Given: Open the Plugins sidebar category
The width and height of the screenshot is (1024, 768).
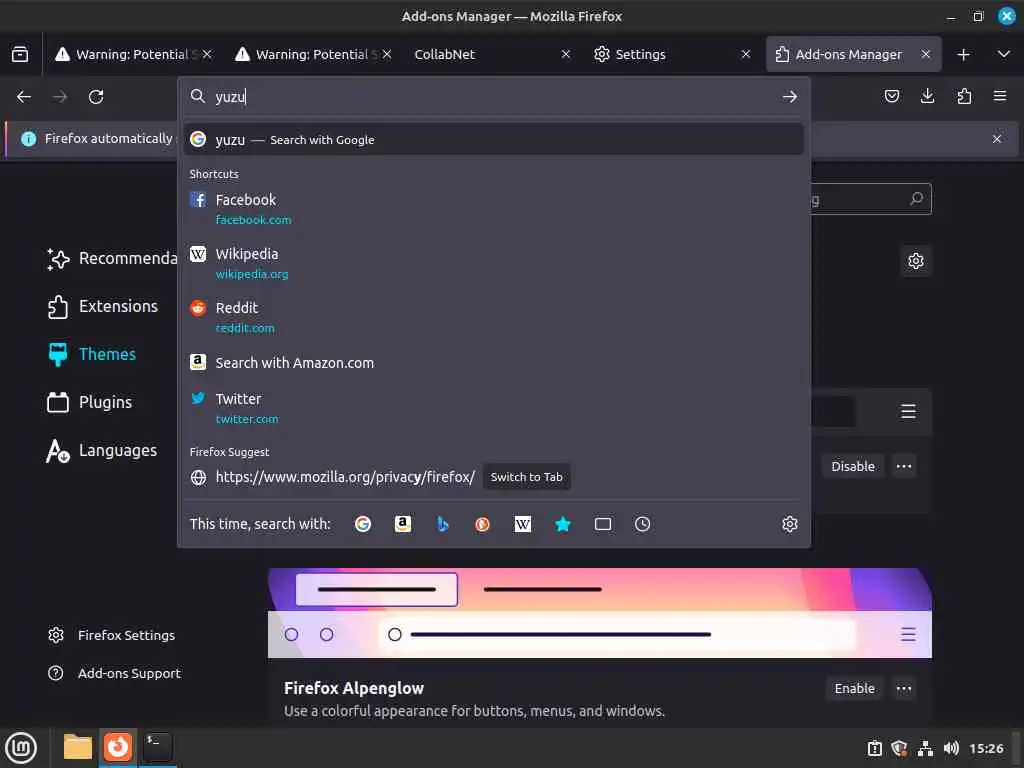Looking at the screenshot, I should (x=89, y=402).
